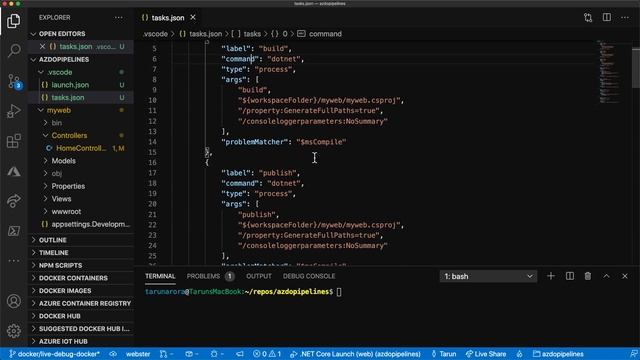This screenshot has width=640, height=360.
Task: Open the Manage gear menu
Action: (14, 331)
